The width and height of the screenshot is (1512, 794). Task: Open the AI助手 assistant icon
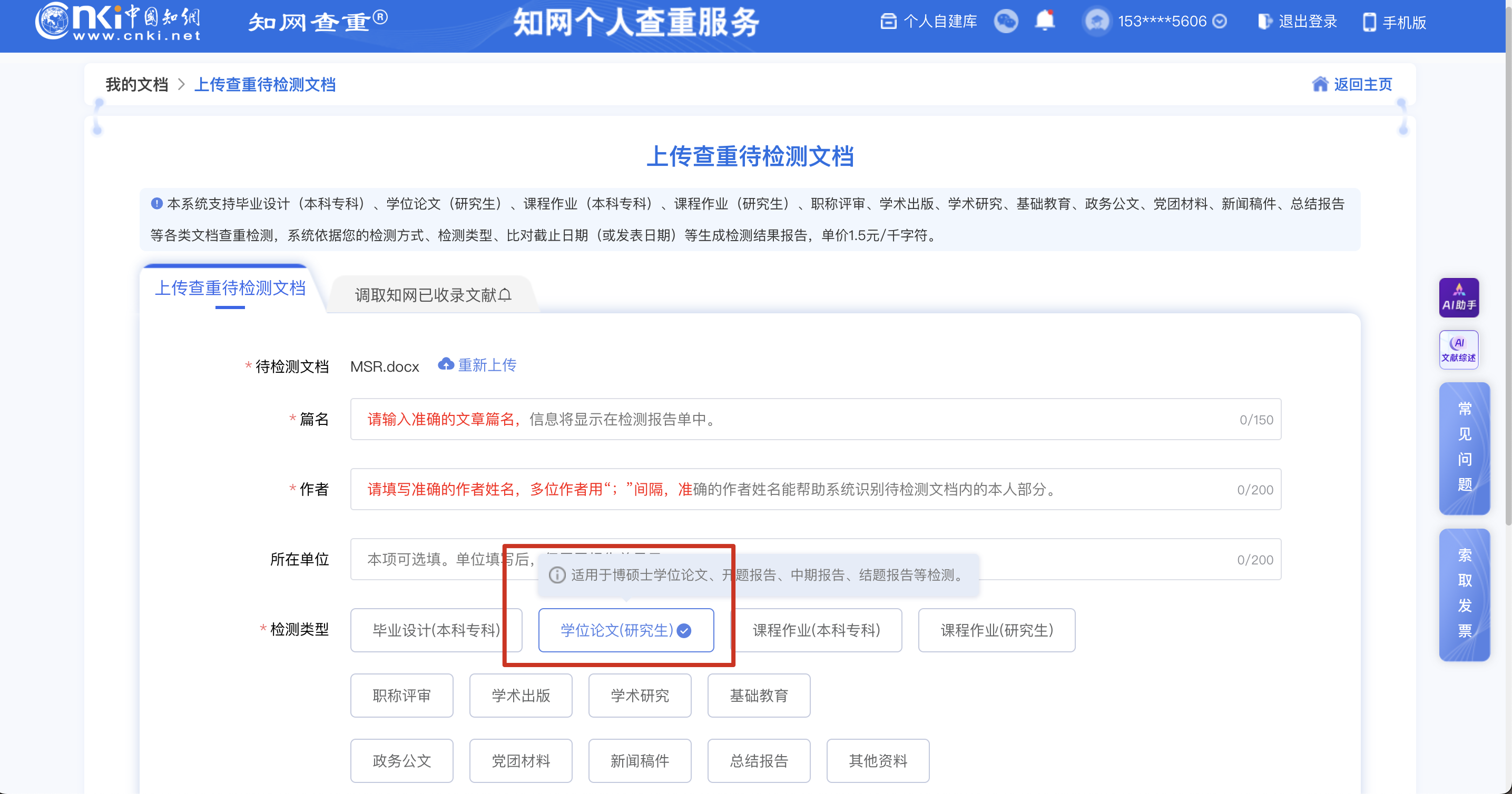click(x=1459, y=297)
